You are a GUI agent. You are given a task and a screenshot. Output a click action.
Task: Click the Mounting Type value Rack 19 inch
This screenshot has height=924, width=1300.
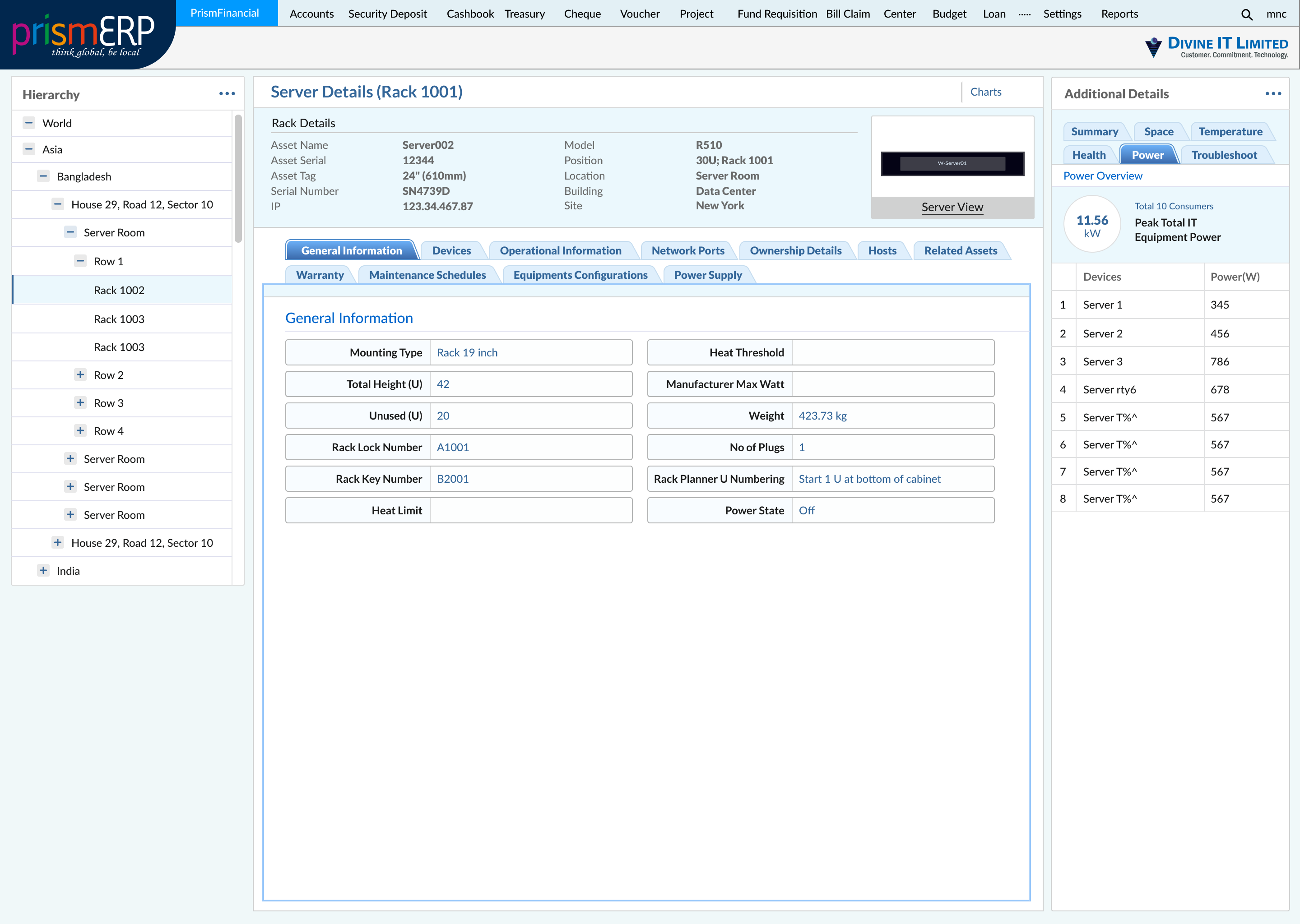click(x=467, y=353)
